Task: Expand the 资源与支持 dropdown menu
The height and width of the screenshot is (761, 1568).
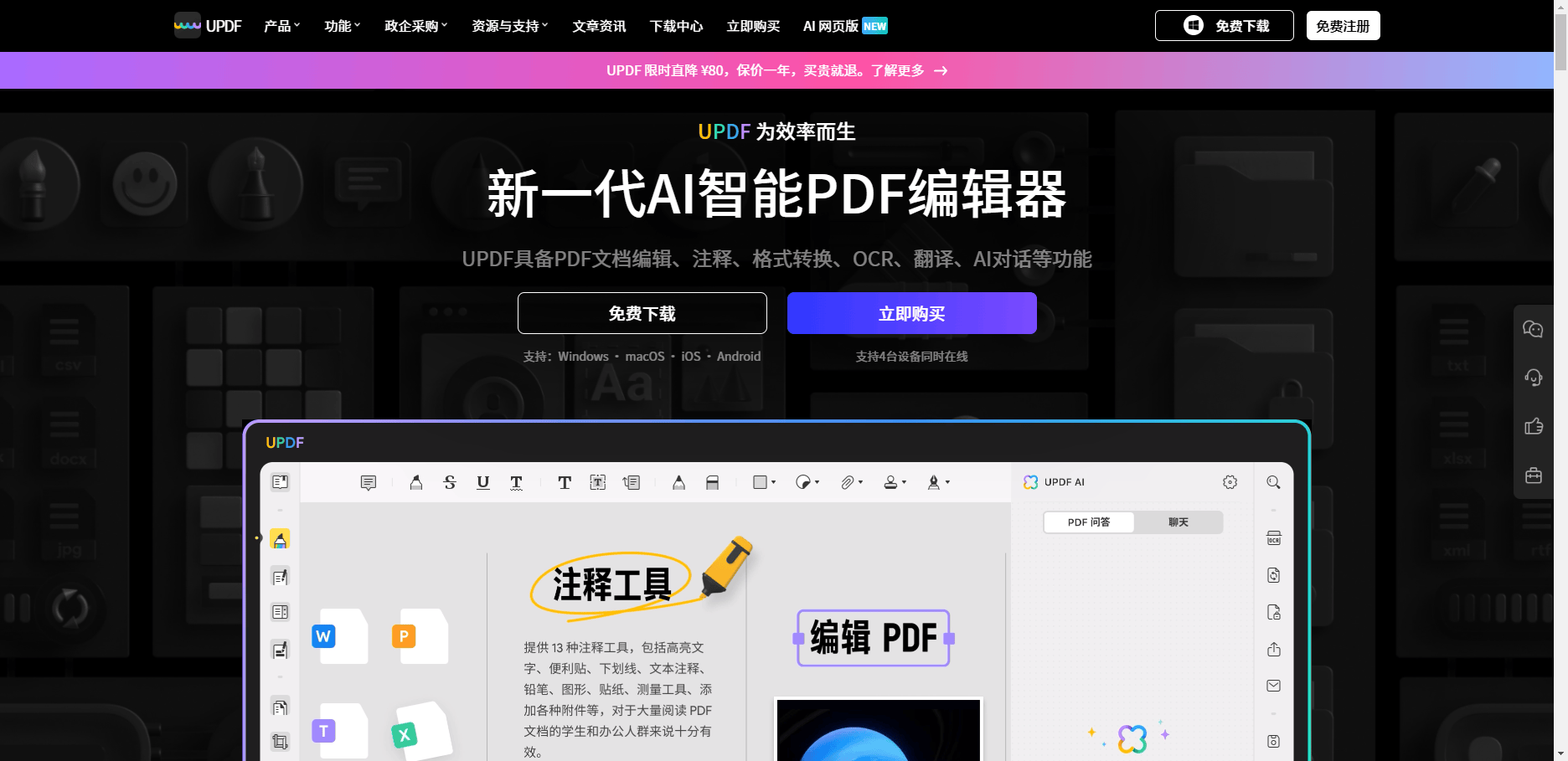Action: pyautogui.click(x=510, y=26)
